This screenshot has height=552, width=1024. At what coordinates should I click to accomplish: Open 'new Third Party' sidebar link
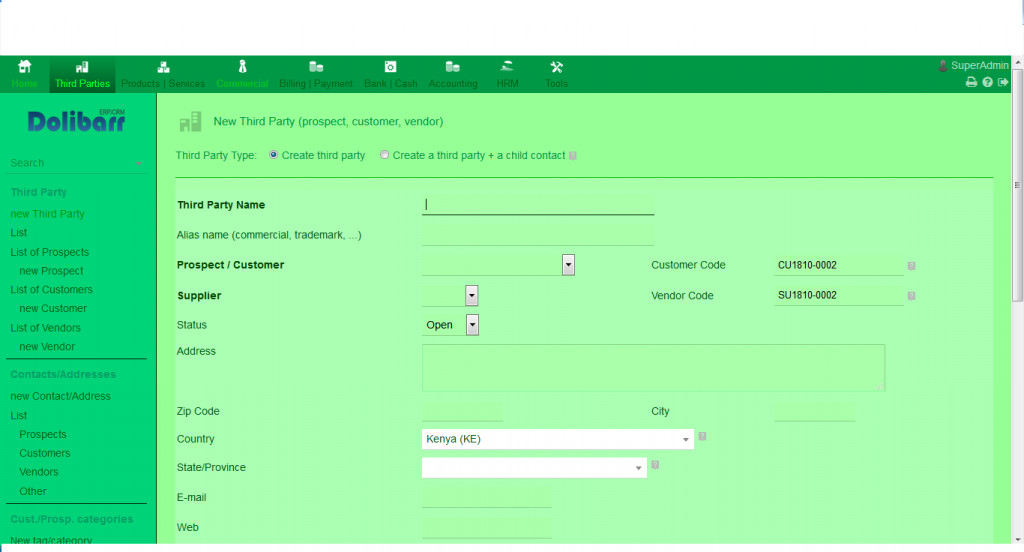point(47,214)
